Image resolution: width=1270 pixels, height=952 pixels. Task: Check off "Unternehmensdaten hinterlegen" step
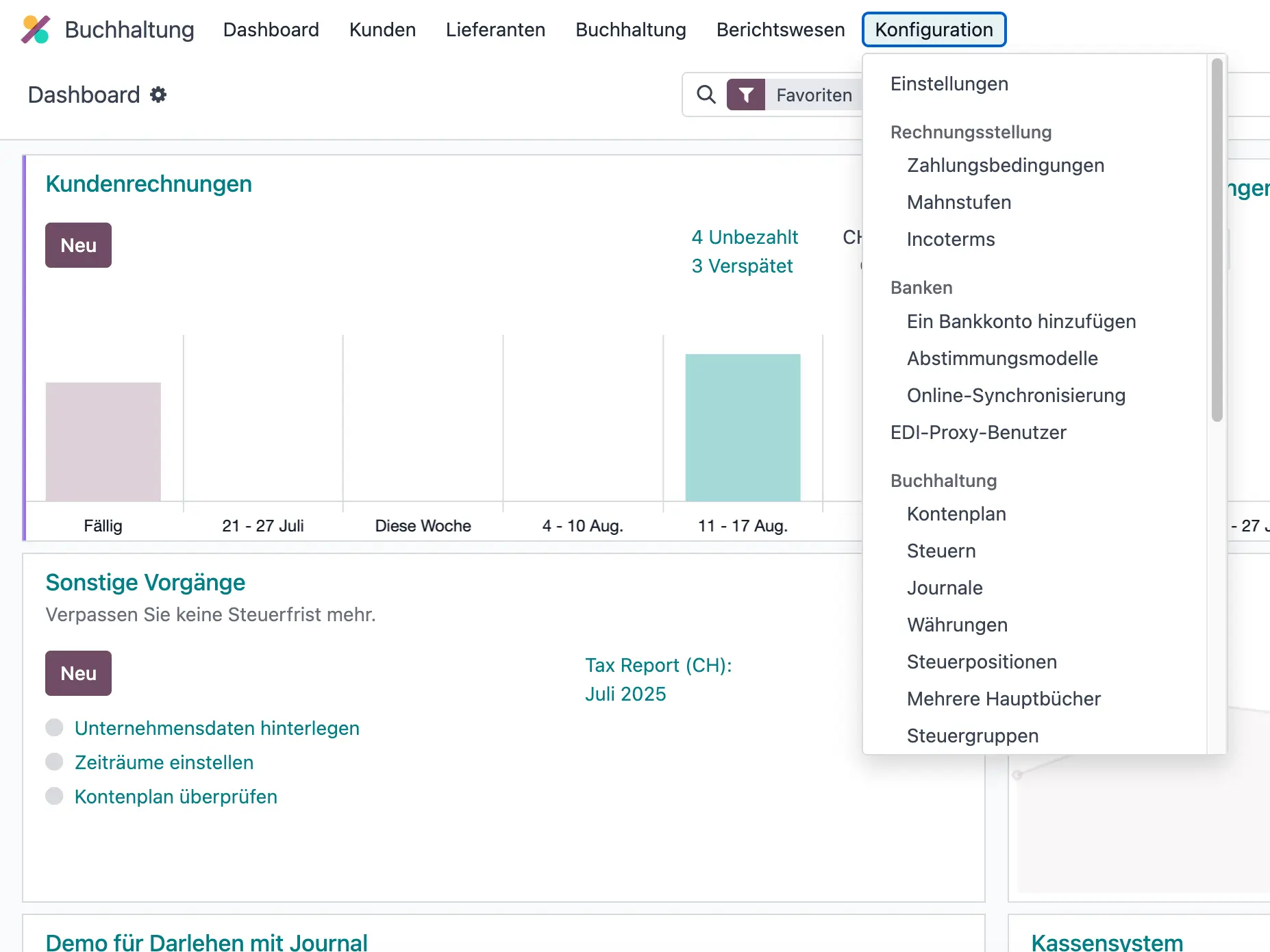[x=55, y=728]
